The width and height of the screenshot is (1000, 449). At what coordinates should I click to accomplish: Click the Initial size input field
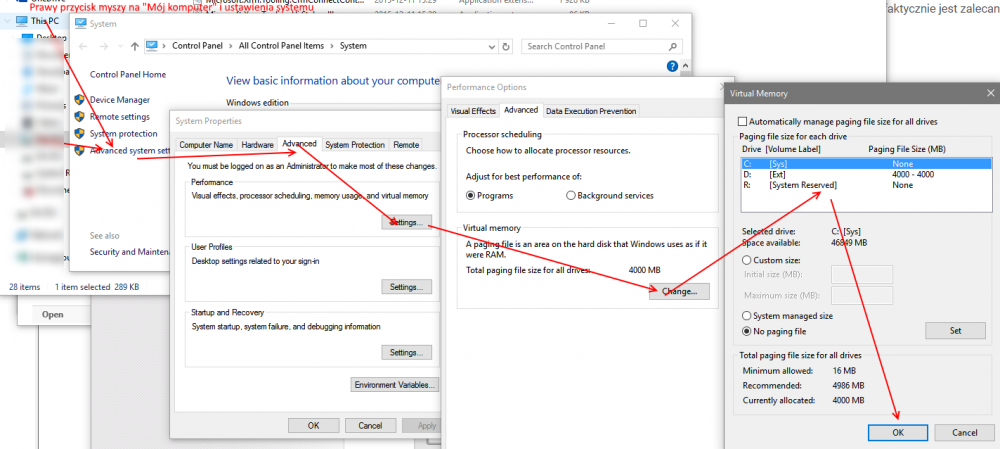coord(862,275)
